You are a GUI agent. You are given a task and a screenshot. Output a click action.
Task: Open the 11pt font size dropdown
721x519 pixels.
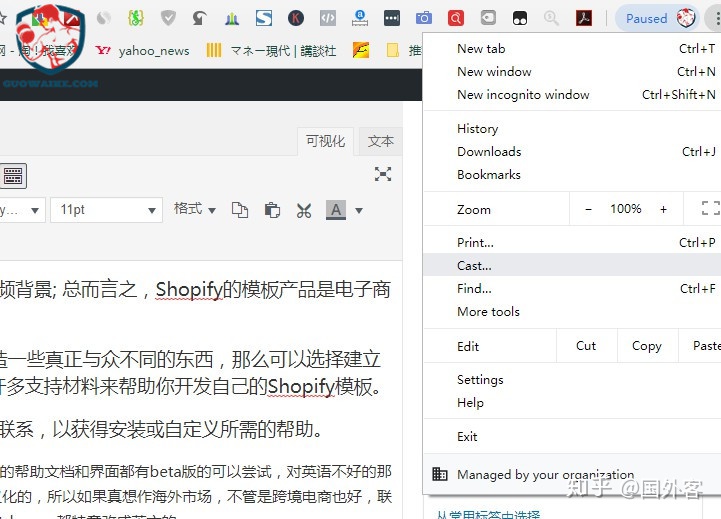click(106, 210)
